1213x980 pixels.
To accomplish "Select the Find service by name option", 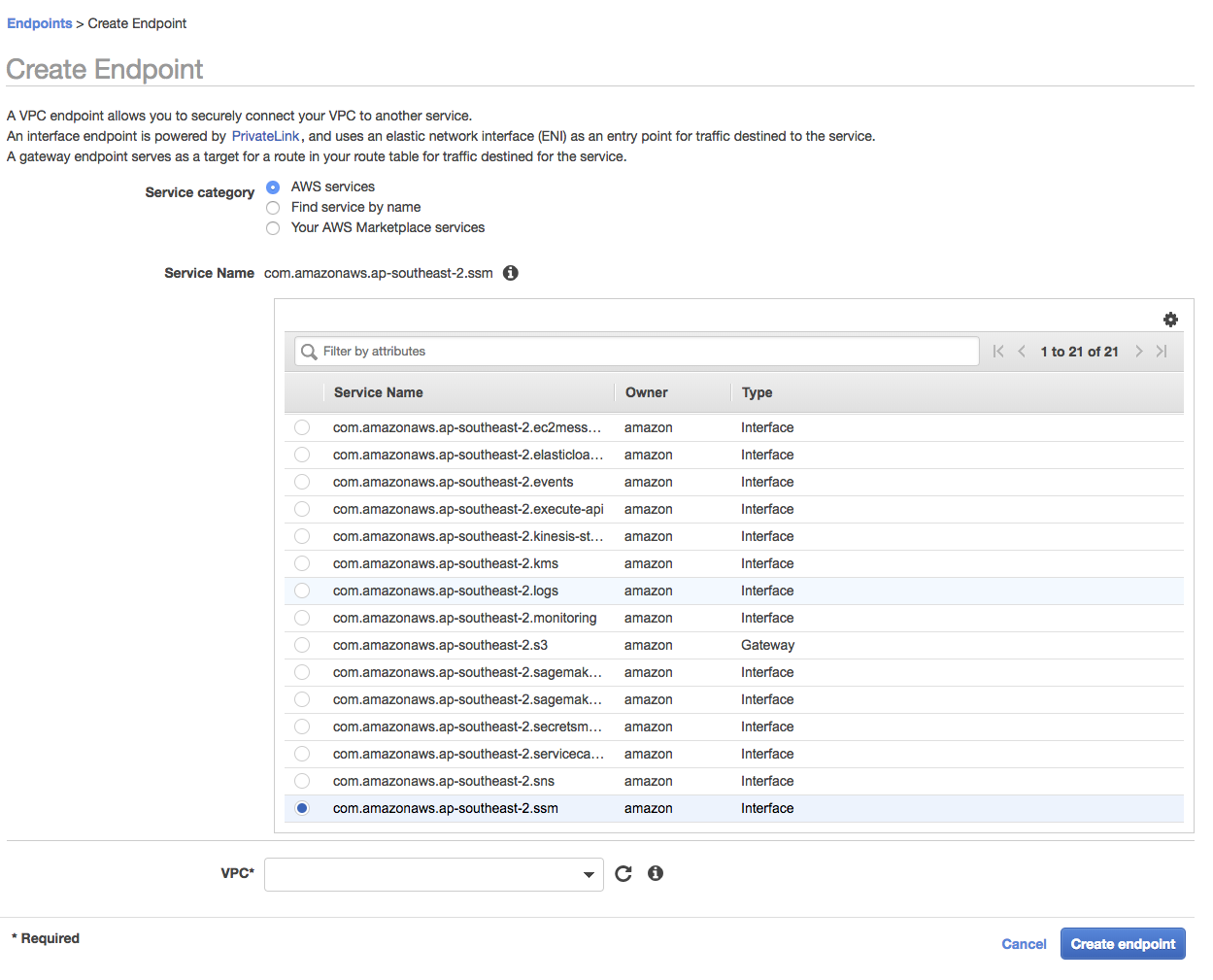I will point(273,207).
